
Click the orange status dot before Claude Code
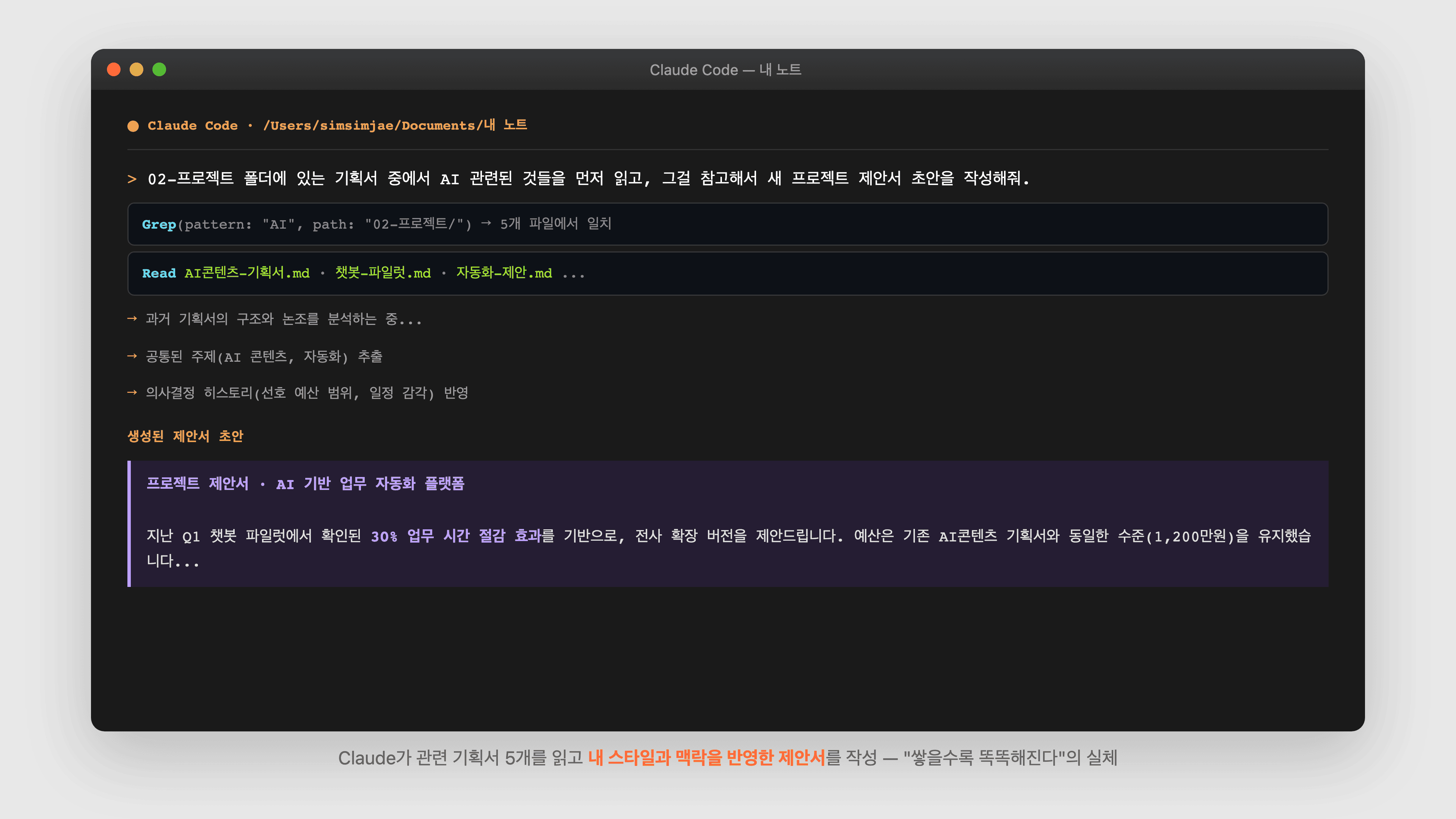(133, 126)
